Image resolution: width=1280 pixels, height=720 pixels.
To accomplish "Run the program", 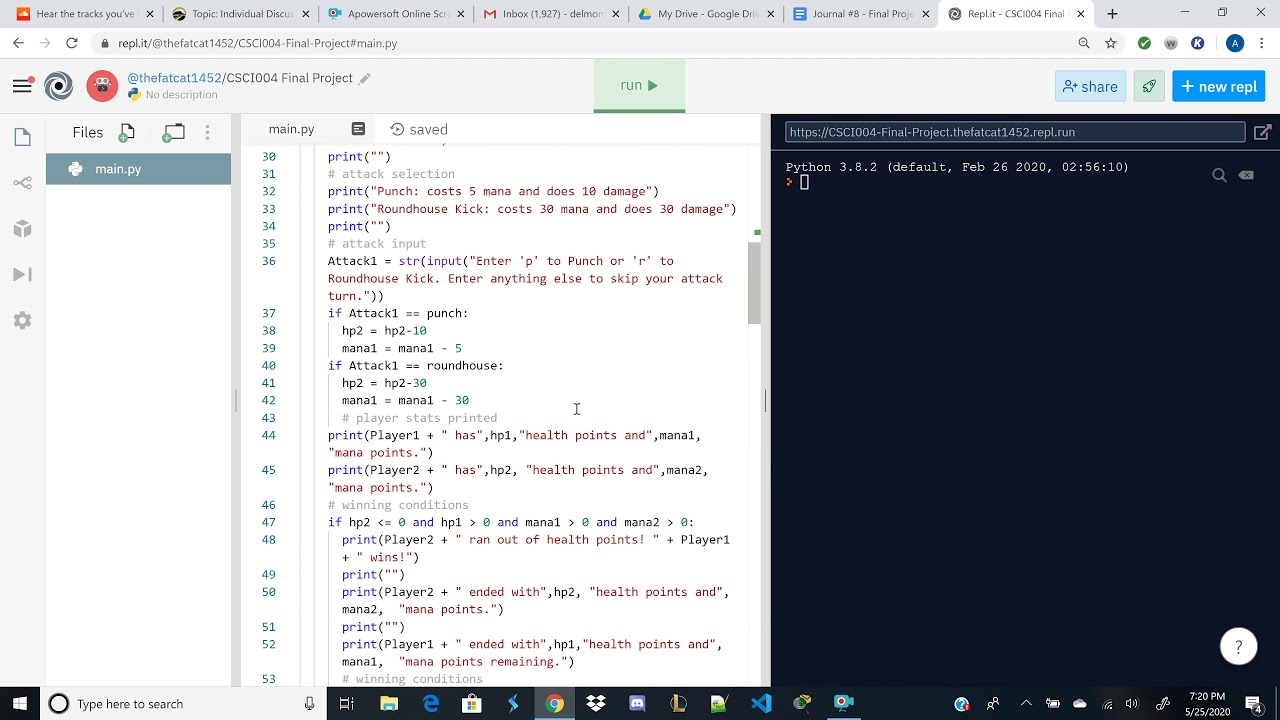I will pyautogui.click(x=639, y=85).
